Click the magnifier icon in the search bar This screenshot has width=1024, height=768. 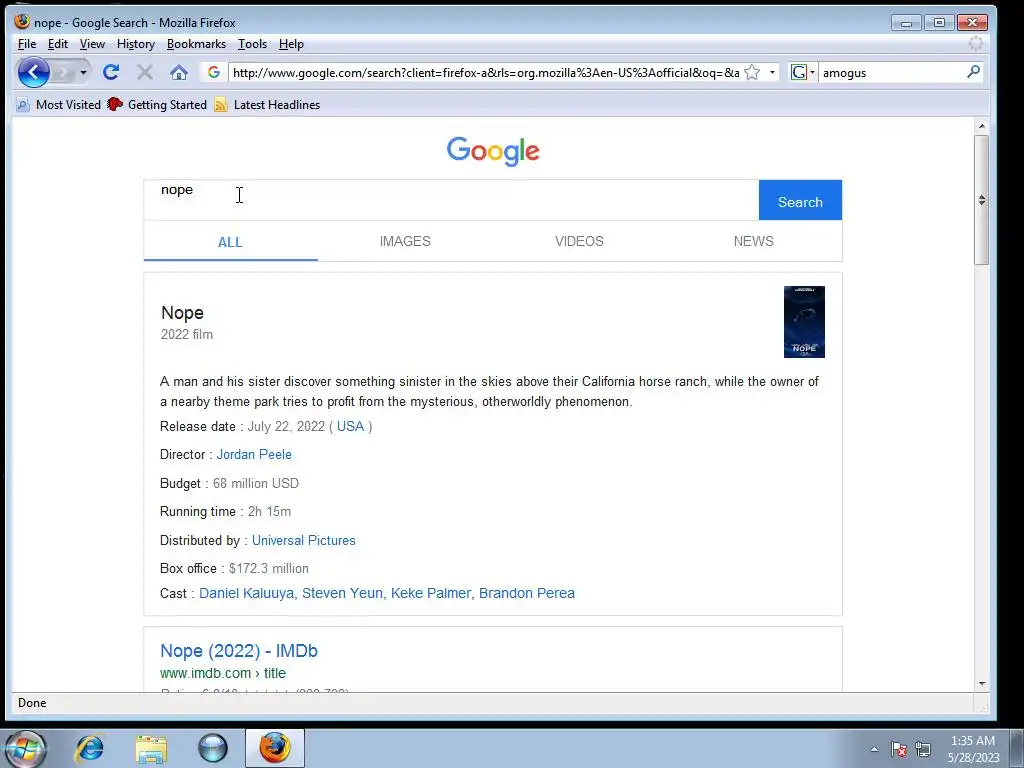click(x=973, y=72)
